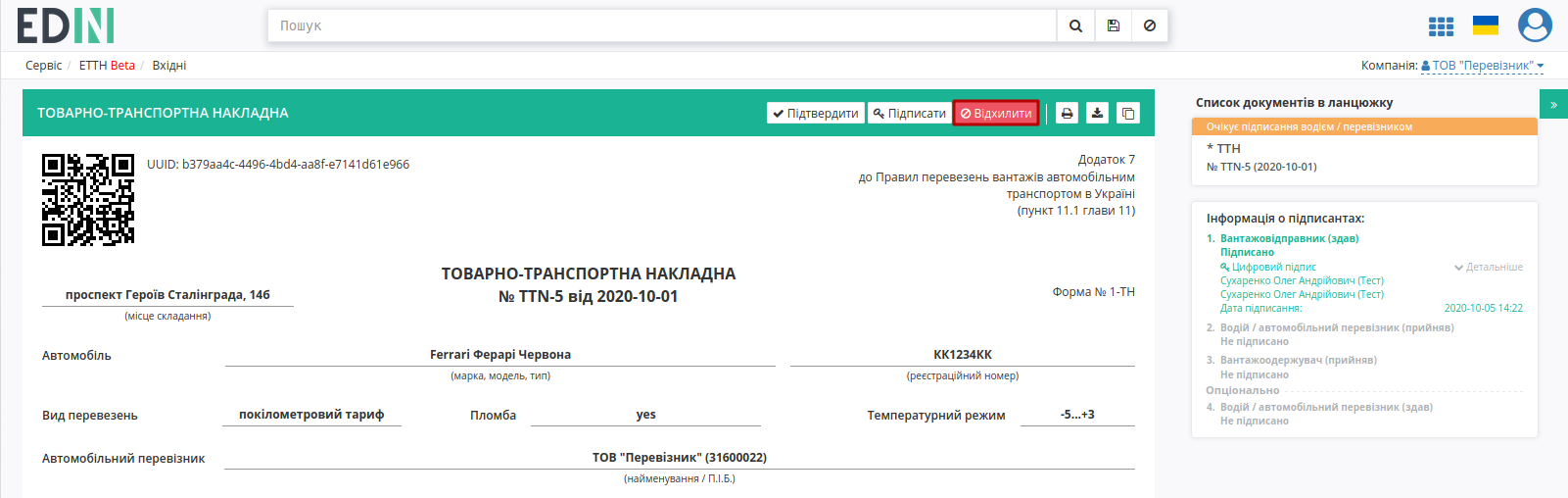Click the save search floppy icon
The width and height of the screenshot is (1568, 498).
[1114, 25]
